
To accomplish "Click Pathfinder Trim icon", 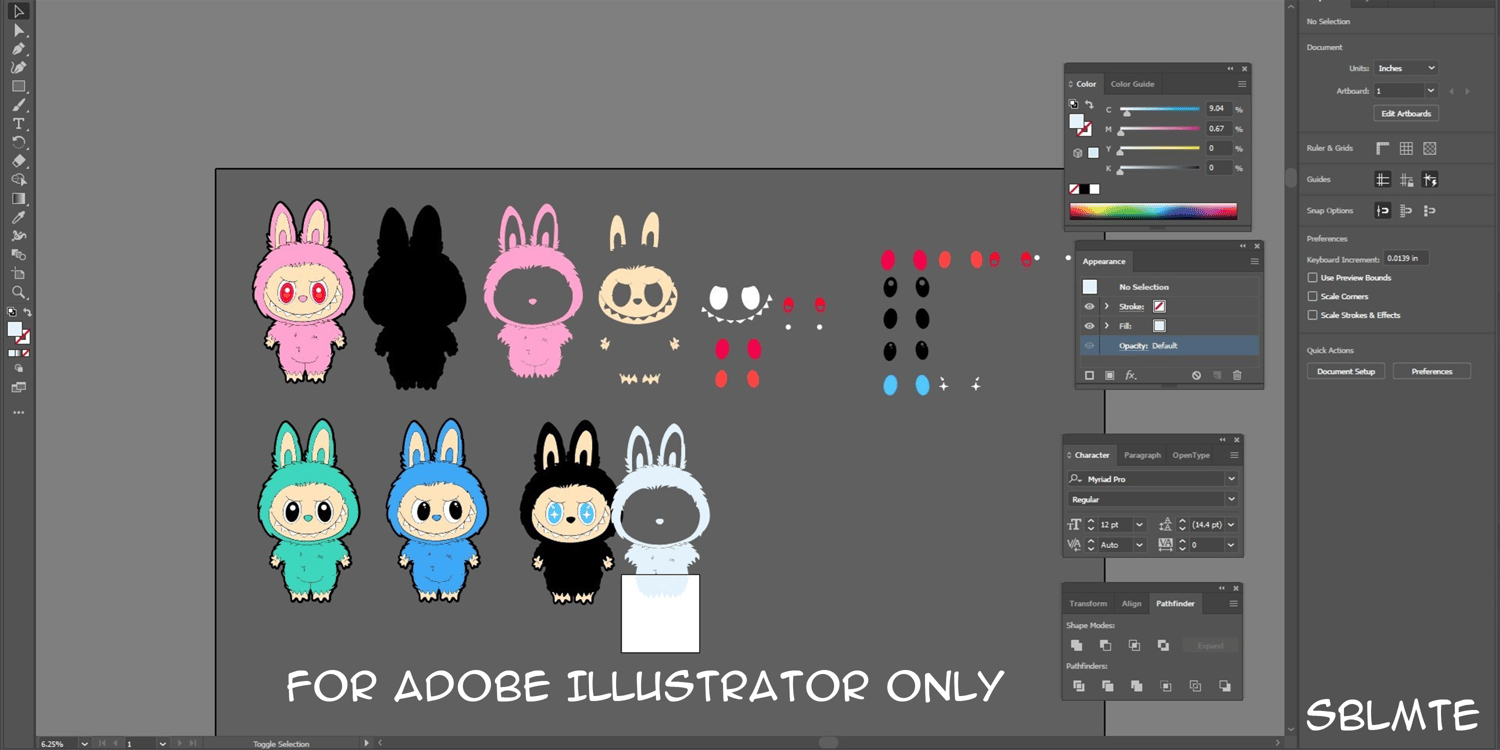I will click(x=1108, y=686).
